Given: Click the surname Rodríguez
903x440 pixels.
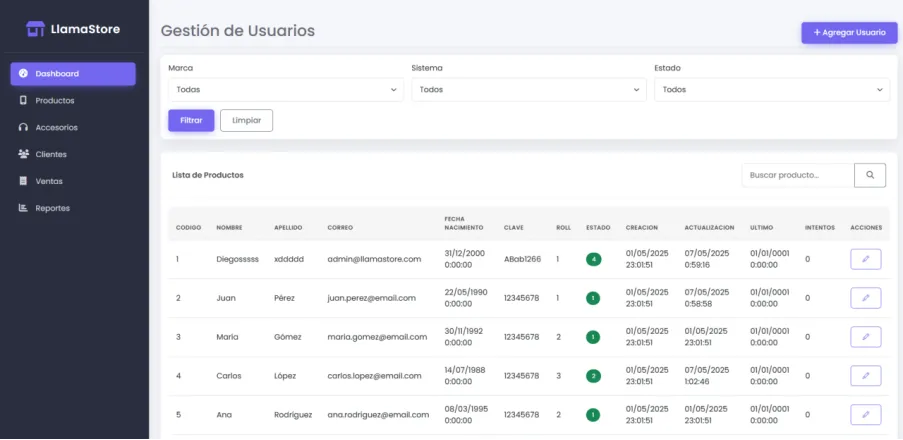Looking at the screenshot, I should pos(293,415).
